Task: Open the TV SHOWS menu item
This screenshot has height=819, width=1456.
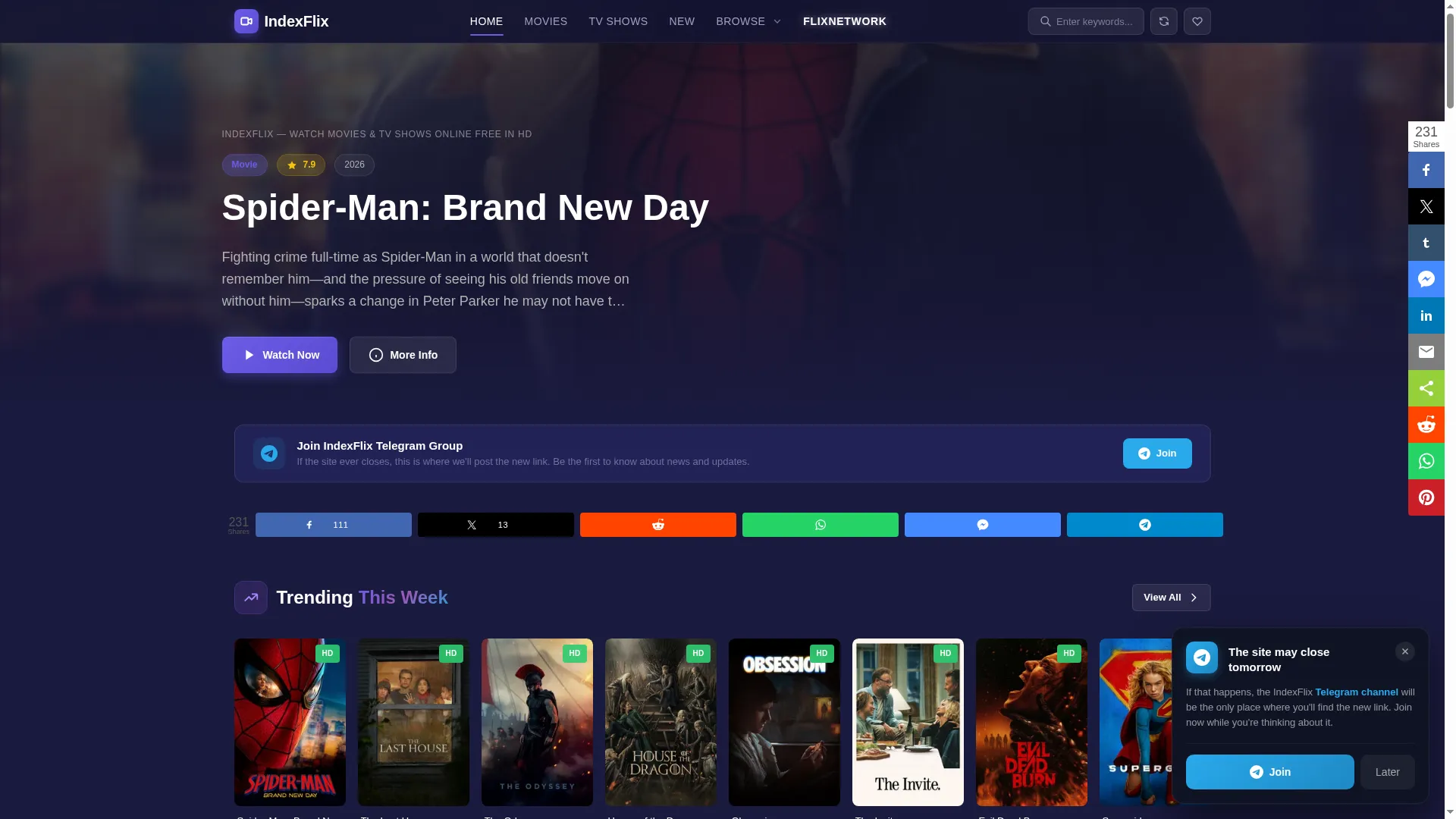Action: (618, 21)
